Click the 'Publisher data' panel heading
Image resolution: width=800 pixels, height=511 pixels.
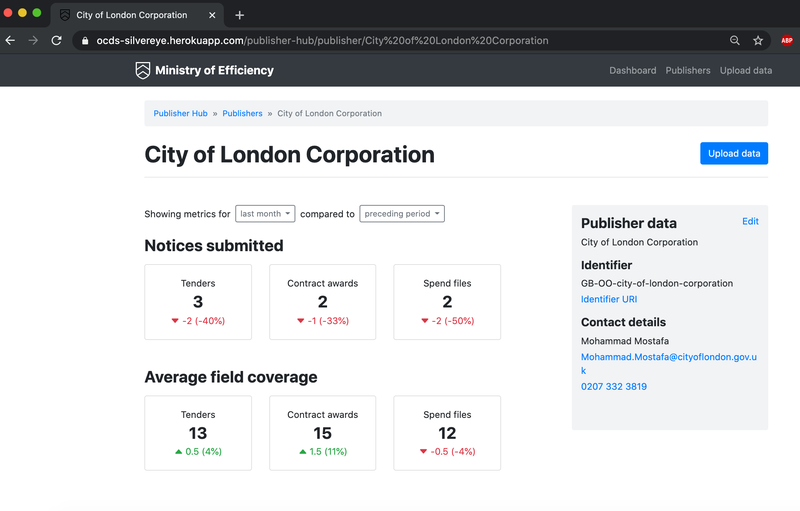629,223
